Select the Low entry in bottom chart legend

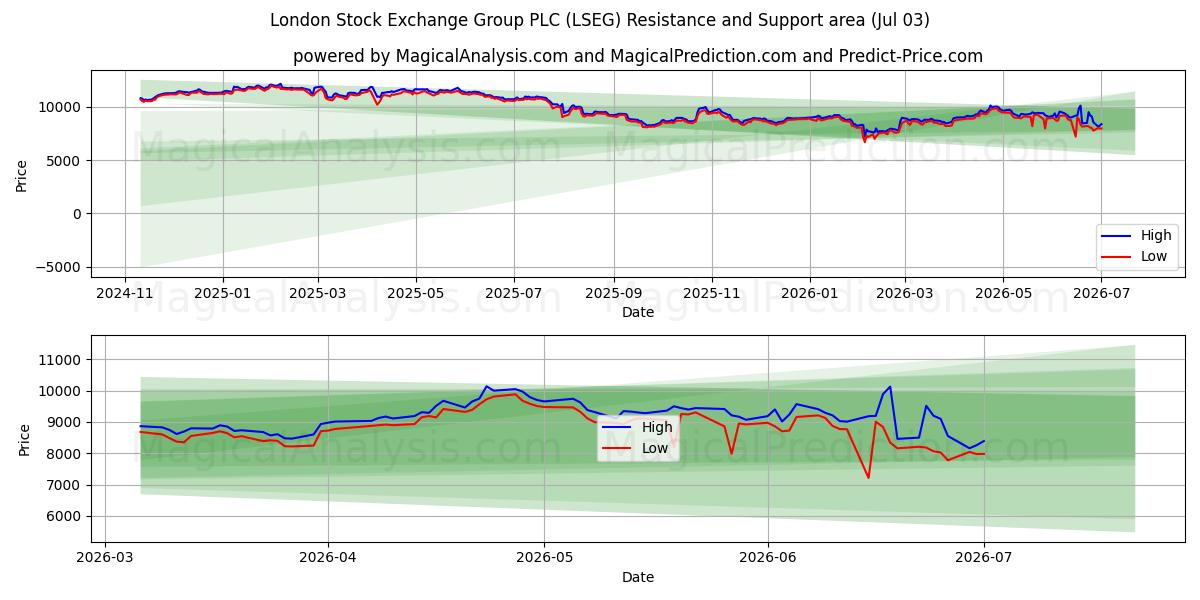point(637,448)
